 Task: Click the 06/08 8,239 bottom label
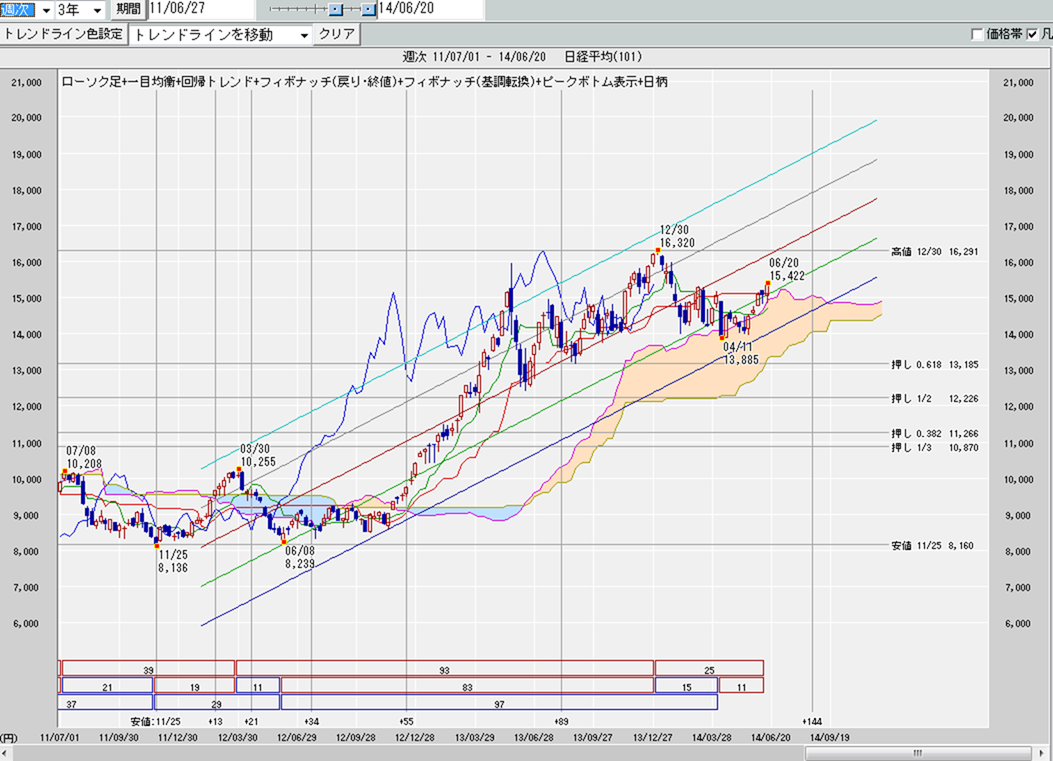coord(300,557)
